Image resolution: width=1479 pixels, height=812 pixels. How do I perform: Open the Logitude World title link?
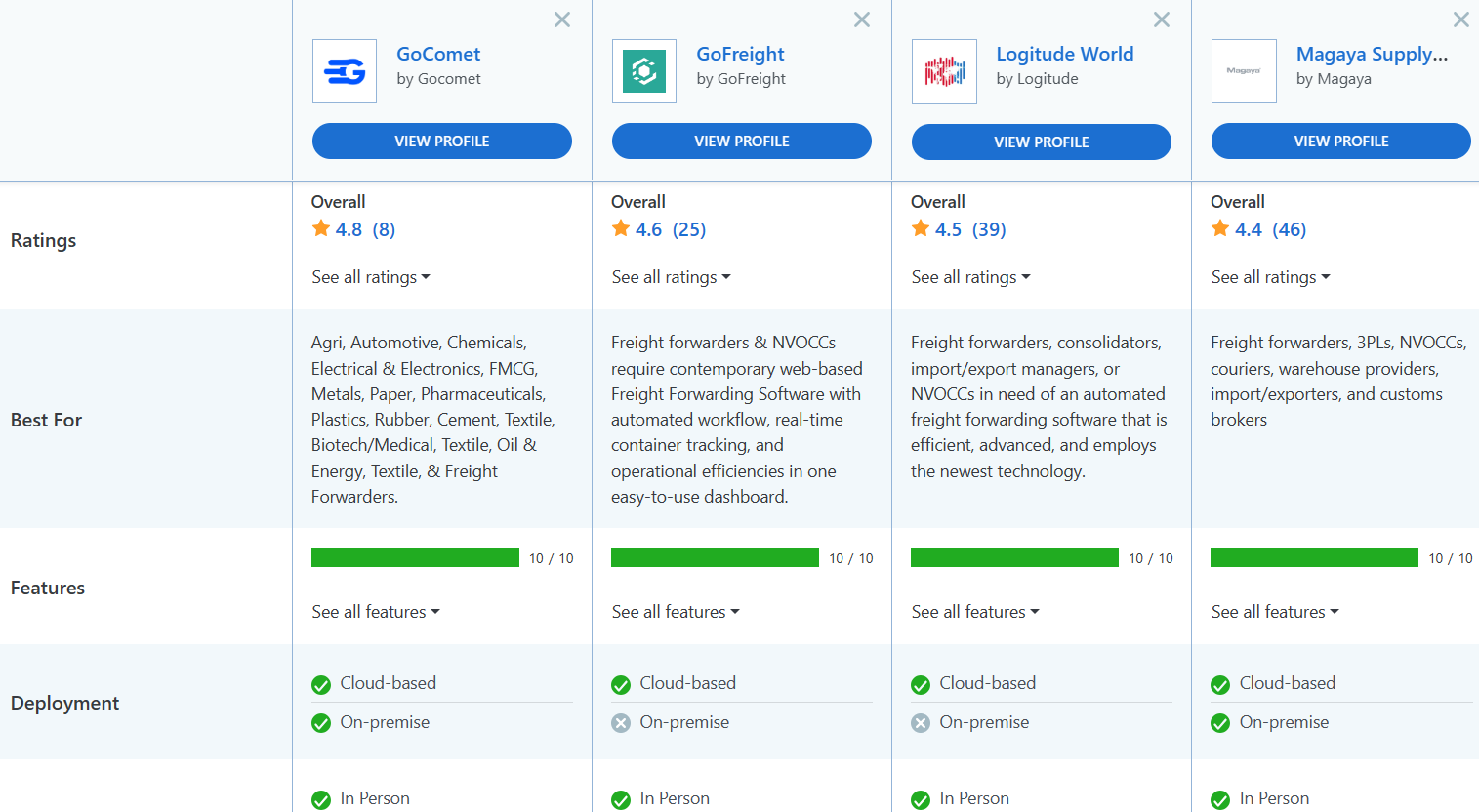[1065, 54]
